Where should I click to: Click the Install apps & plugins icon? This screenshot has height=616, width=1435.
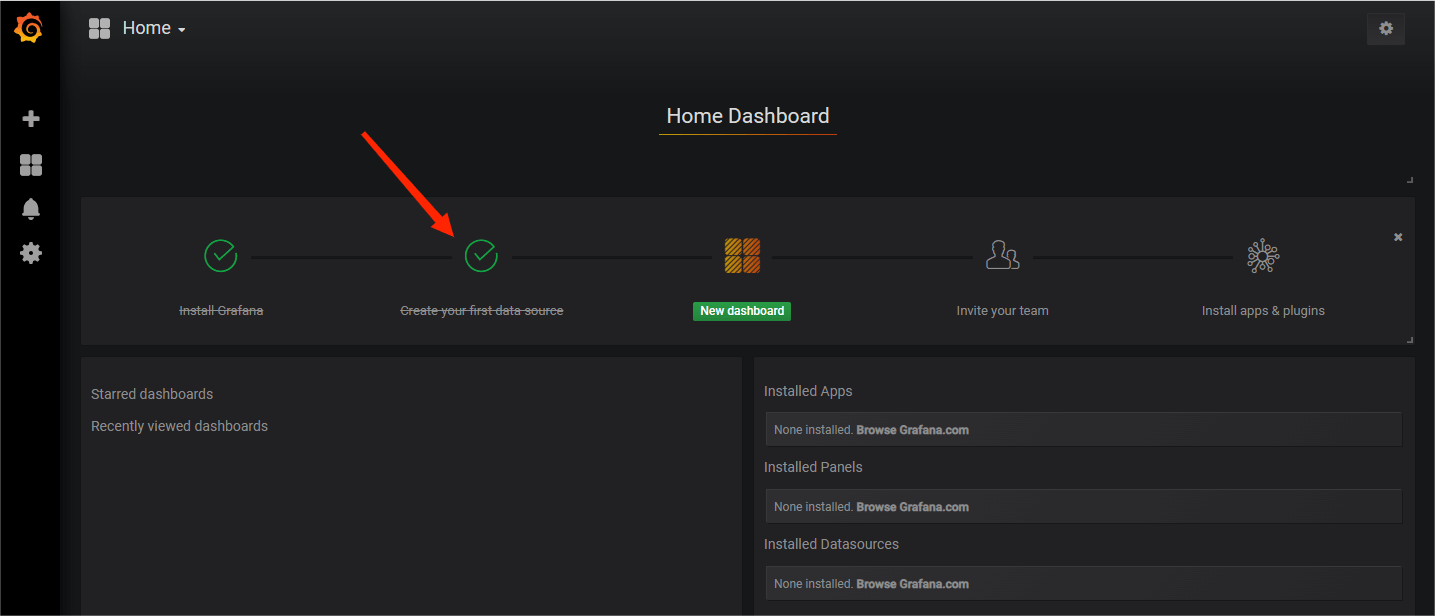[1263, 256]
